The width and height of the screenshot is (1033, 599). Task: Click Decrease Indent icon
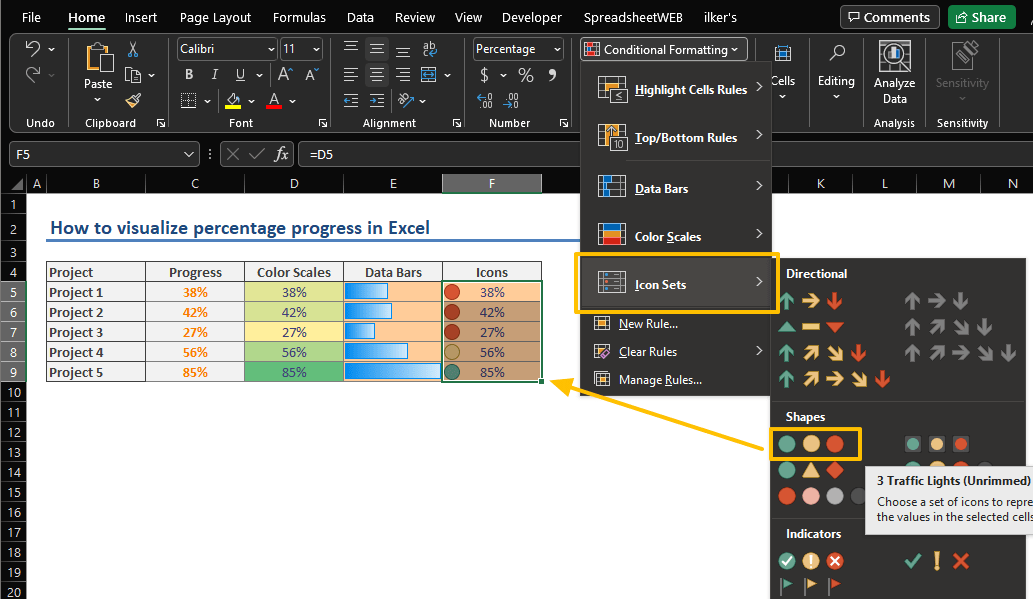point(351,100)
